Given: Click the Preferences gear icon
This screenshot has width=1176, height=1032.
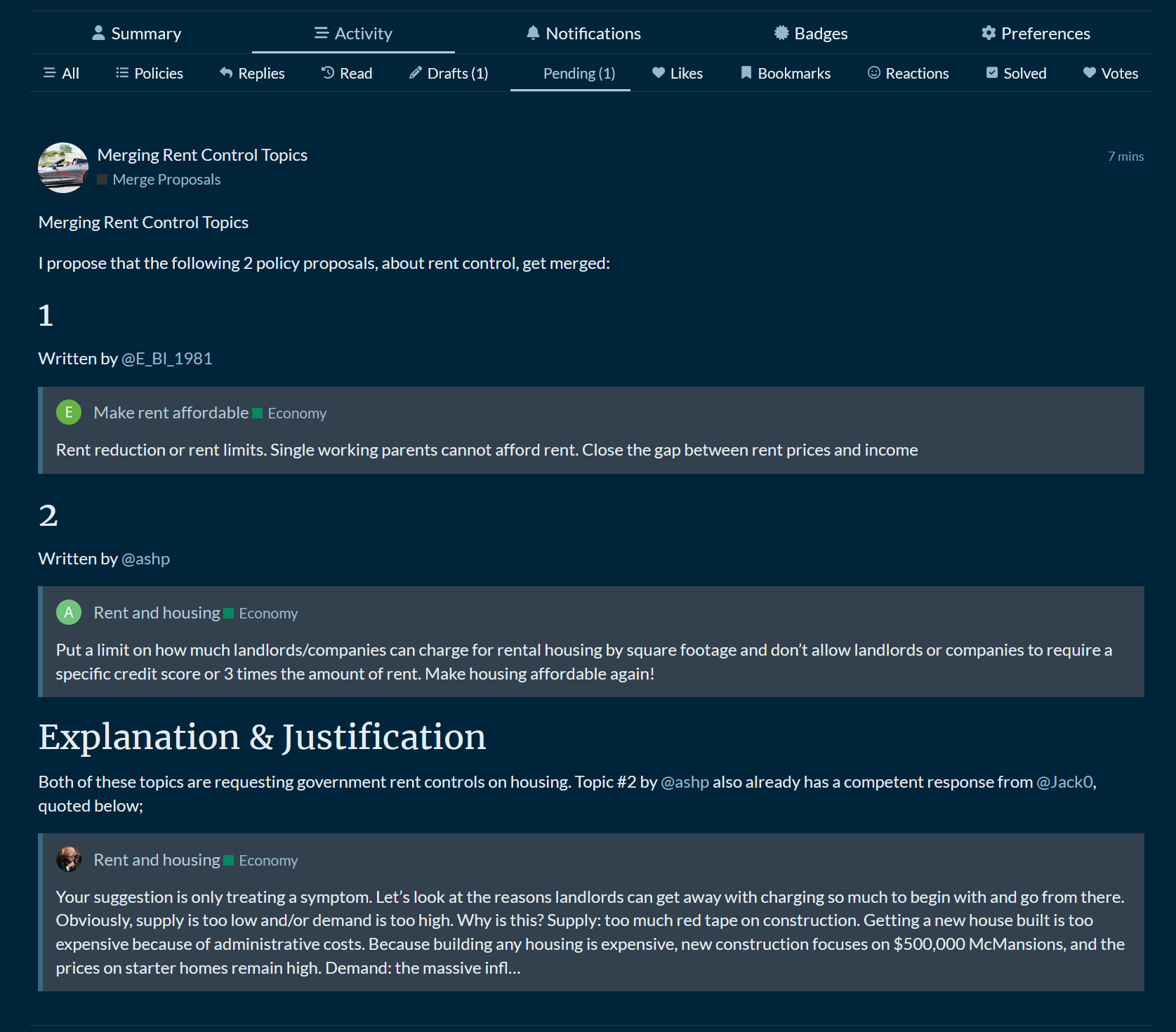Looking at the screenshot, I should coord(989,33).
